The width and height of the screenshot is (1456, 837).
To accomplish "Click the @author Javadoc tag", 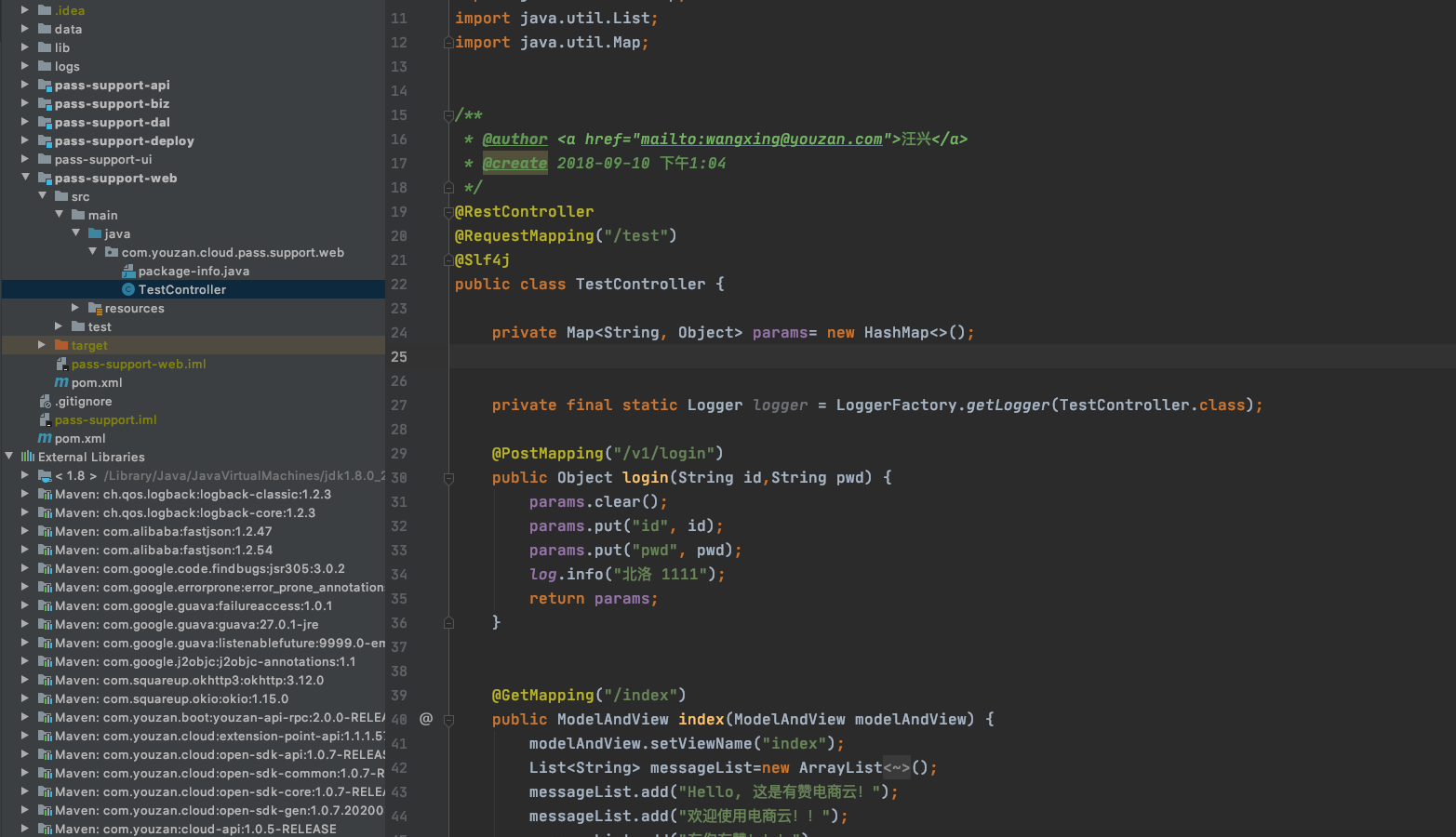I will tap(515, 139).
